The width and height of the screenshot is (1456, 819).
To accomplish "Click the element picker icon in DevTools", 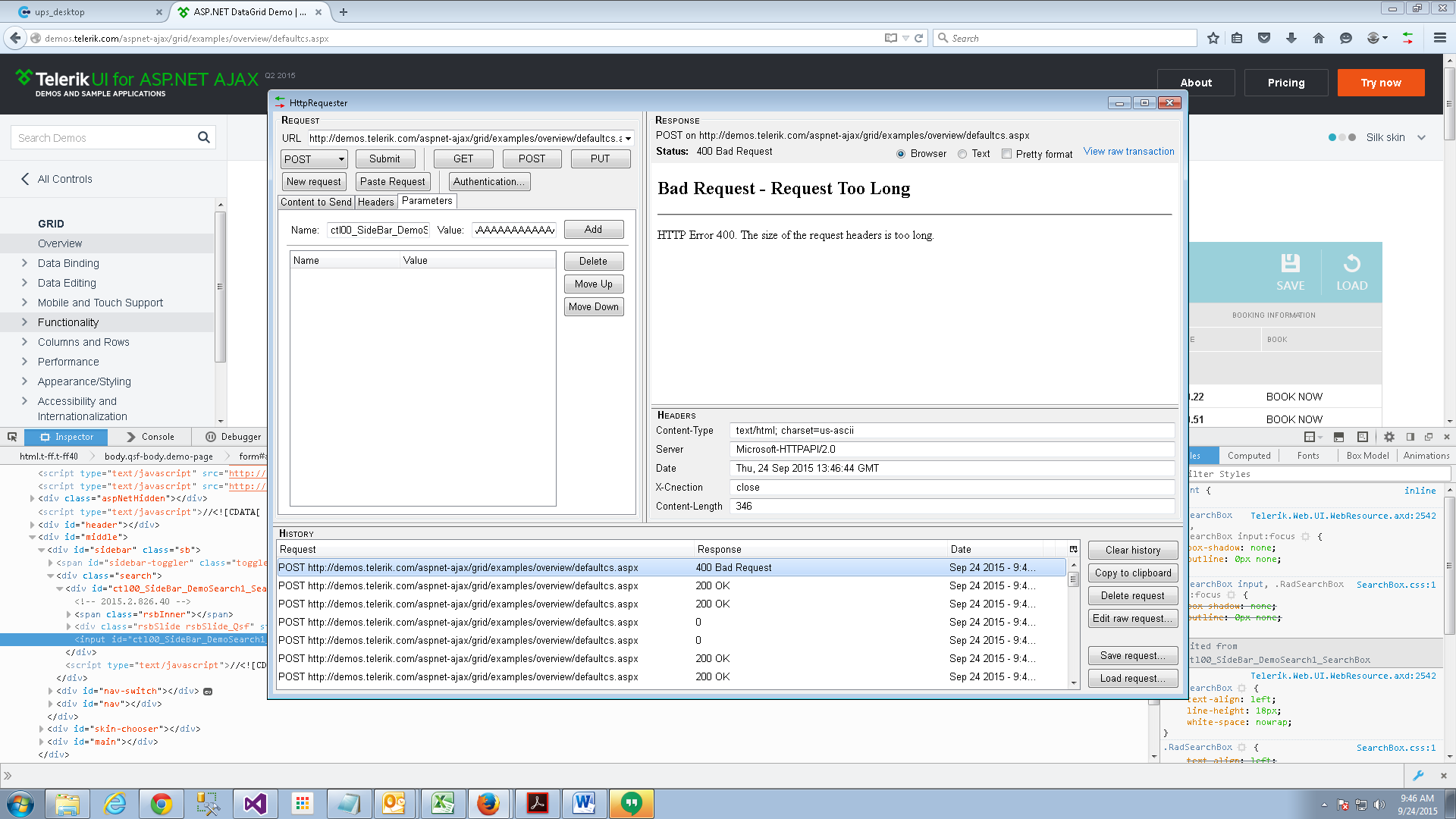I will [x=12, y=437].
